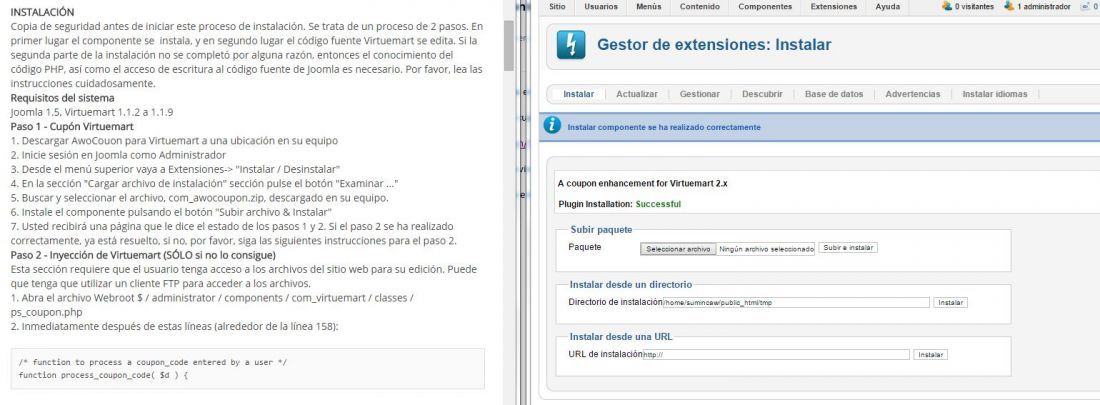Image resolution: width=1100 pixels, height=405 pixels.
Task: Open the Usuarios menu
Action: click(601, 6)
